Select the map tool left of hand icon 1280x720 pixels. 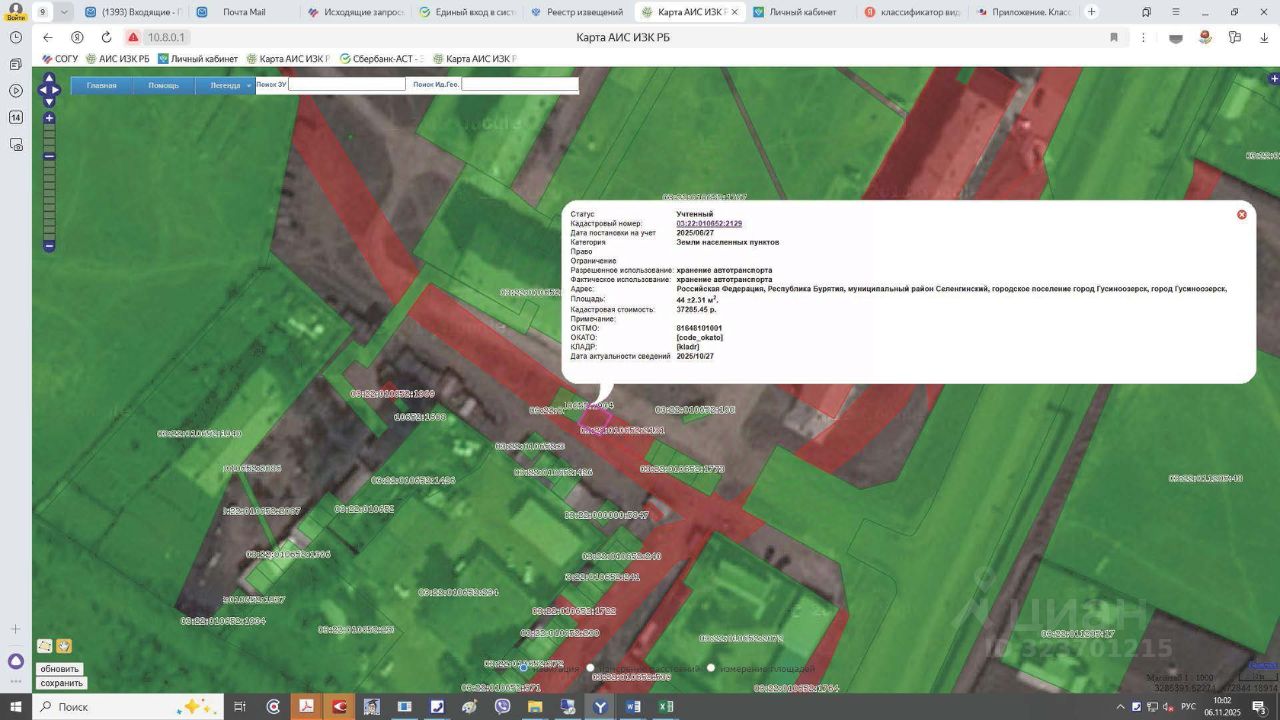click(x=44, y=646)
